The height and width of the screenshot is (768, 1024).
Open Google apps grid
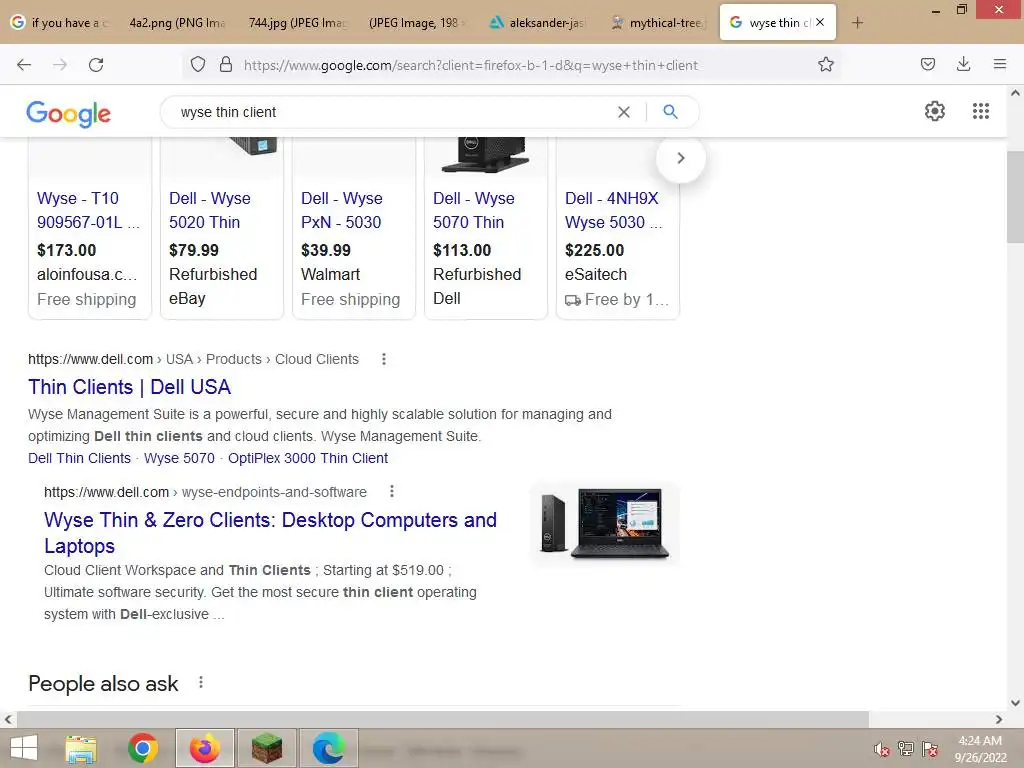point(980,111)
